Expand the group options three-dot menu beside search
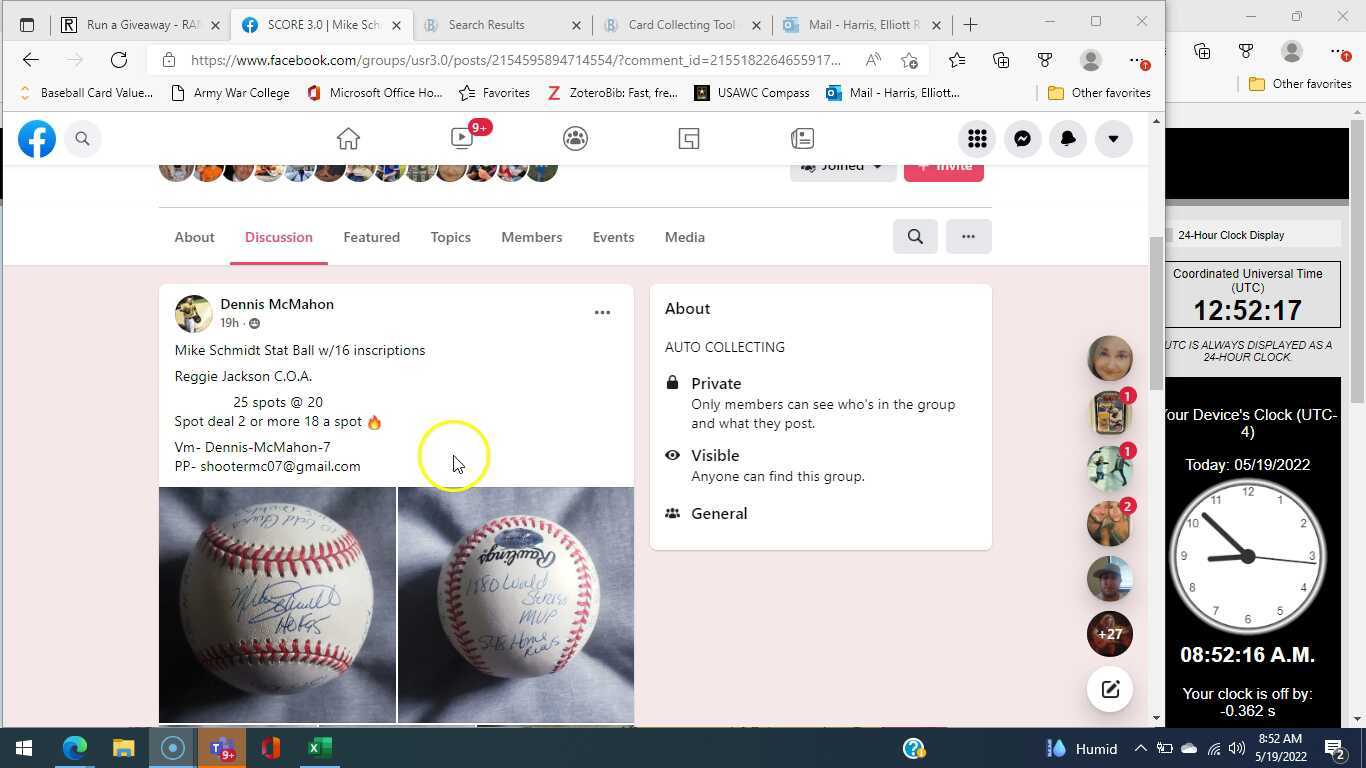 click(x=967, y=236)
